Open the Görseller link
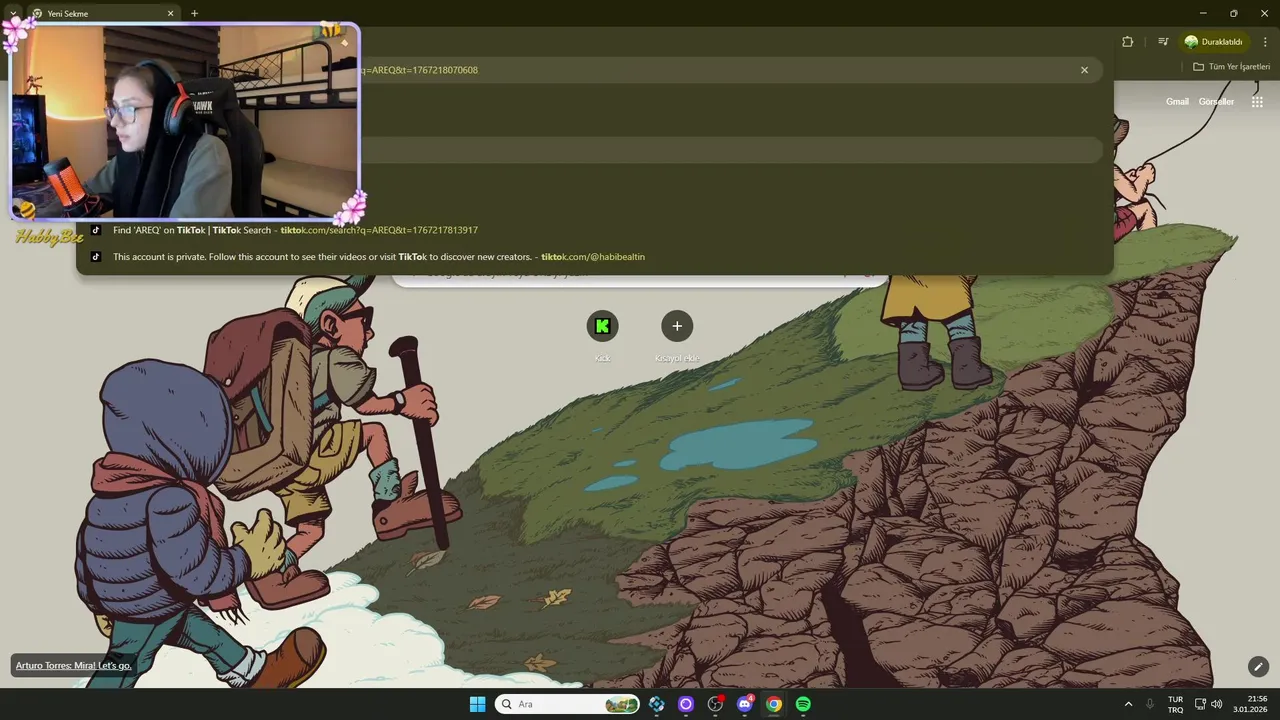The height and width of the screenshot is (720, 1280). coord(1216,102)
